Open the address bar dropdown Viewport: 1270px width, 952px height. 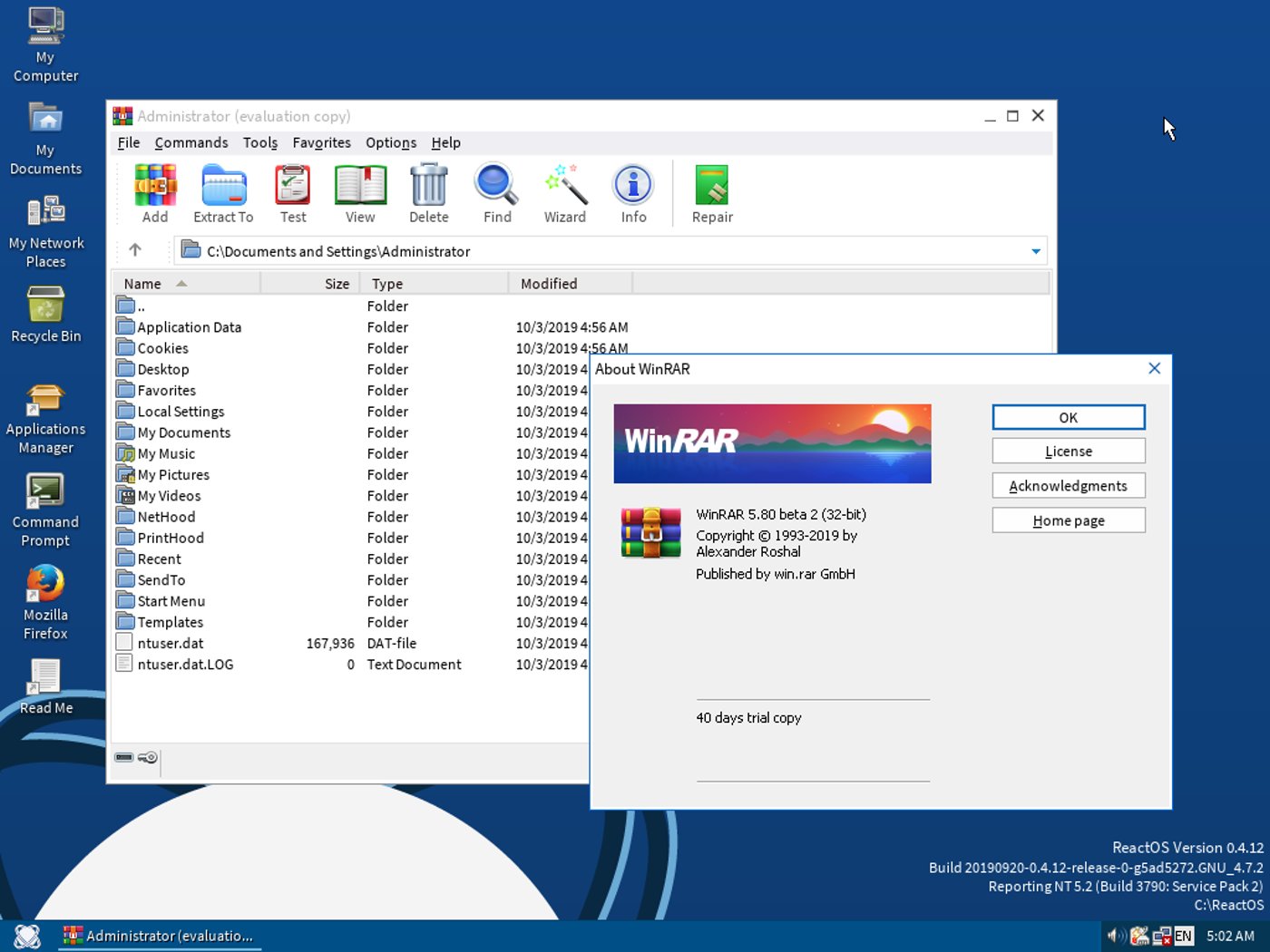pos(1035,251)
